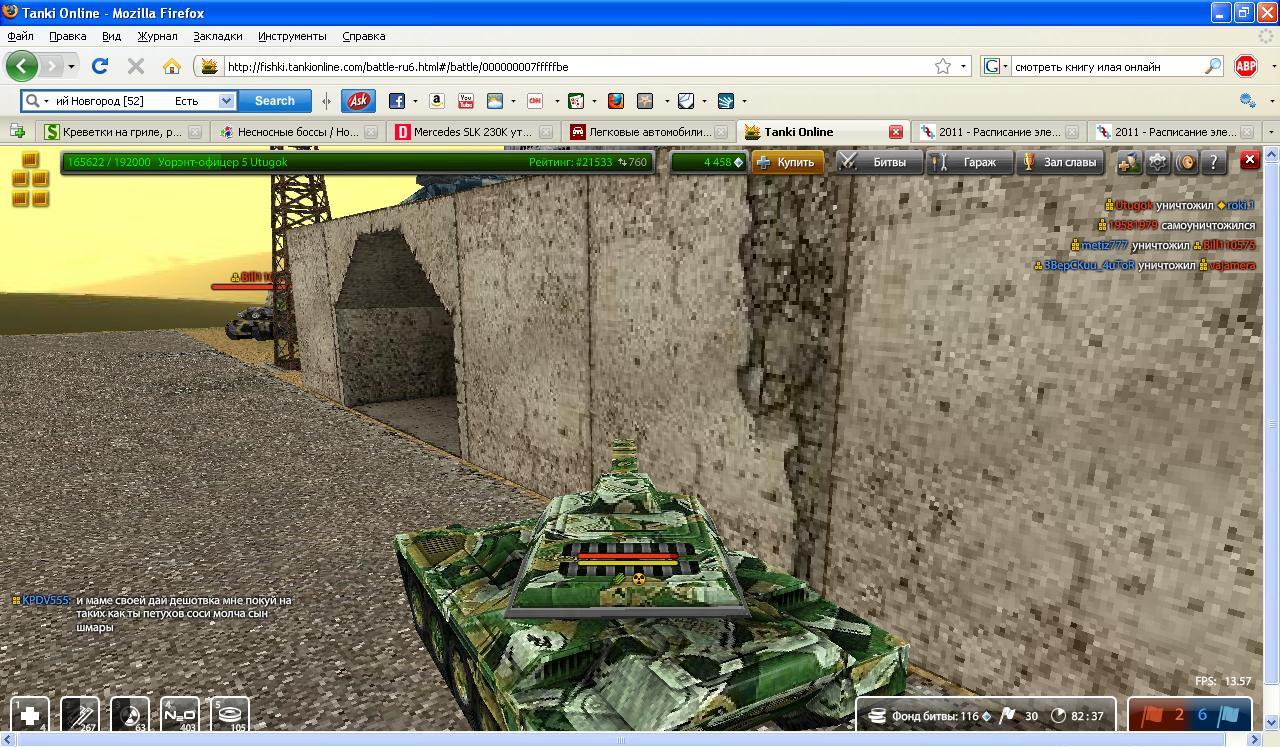Screen dimensions: 1280x747
Task: Open the Adblock Plus ABP icon
Action: tap(1246, 66)
